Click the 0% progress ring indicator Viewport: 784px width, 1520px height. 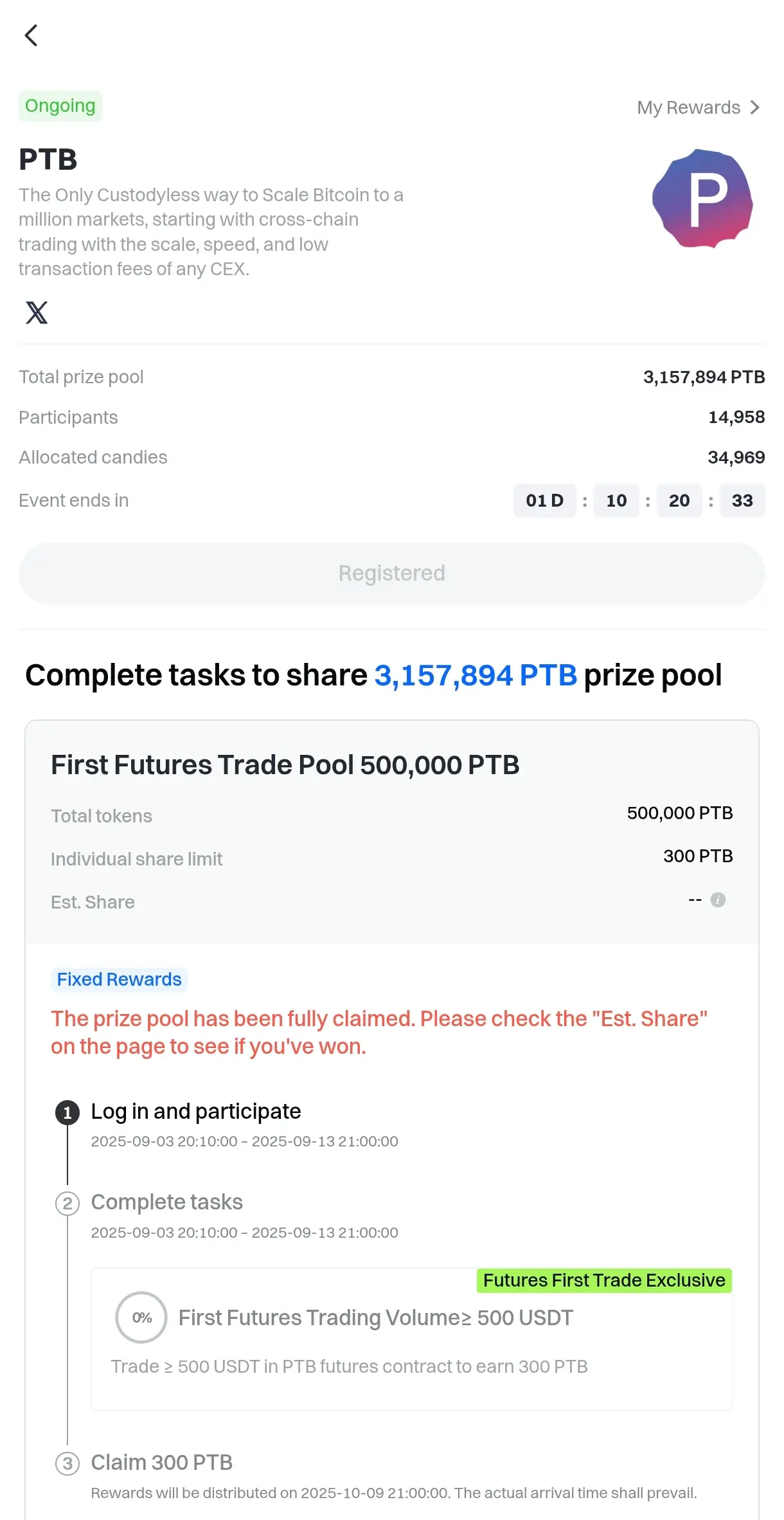pyautogui.click(x=141, y=1317)
